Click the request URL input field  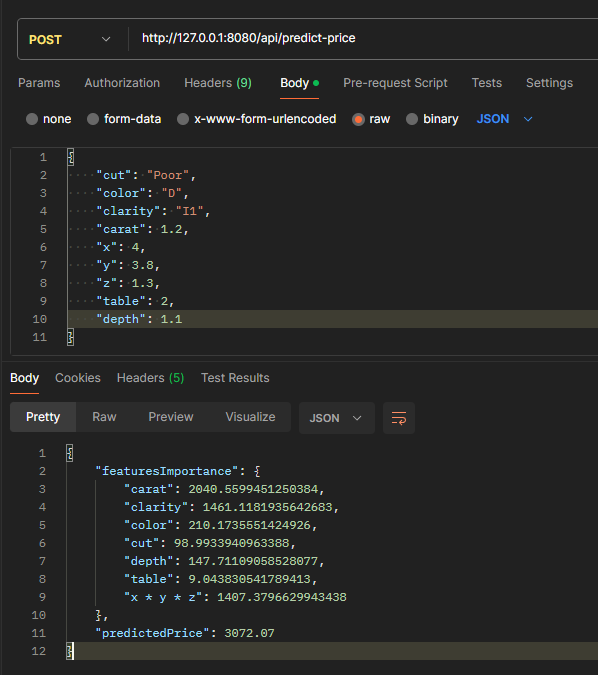point(364,38)
